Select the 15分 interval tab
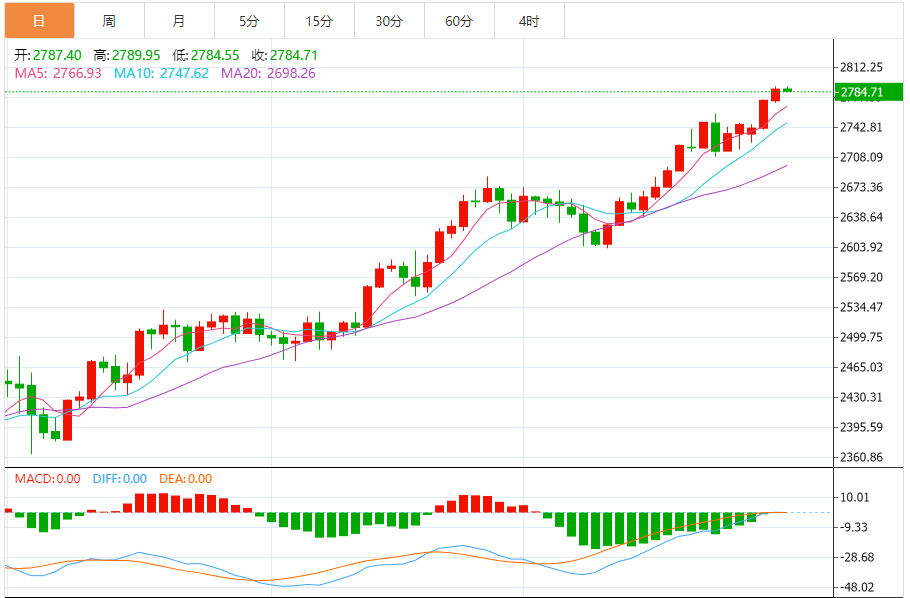 pyautogui.click(x=319, y=20)
